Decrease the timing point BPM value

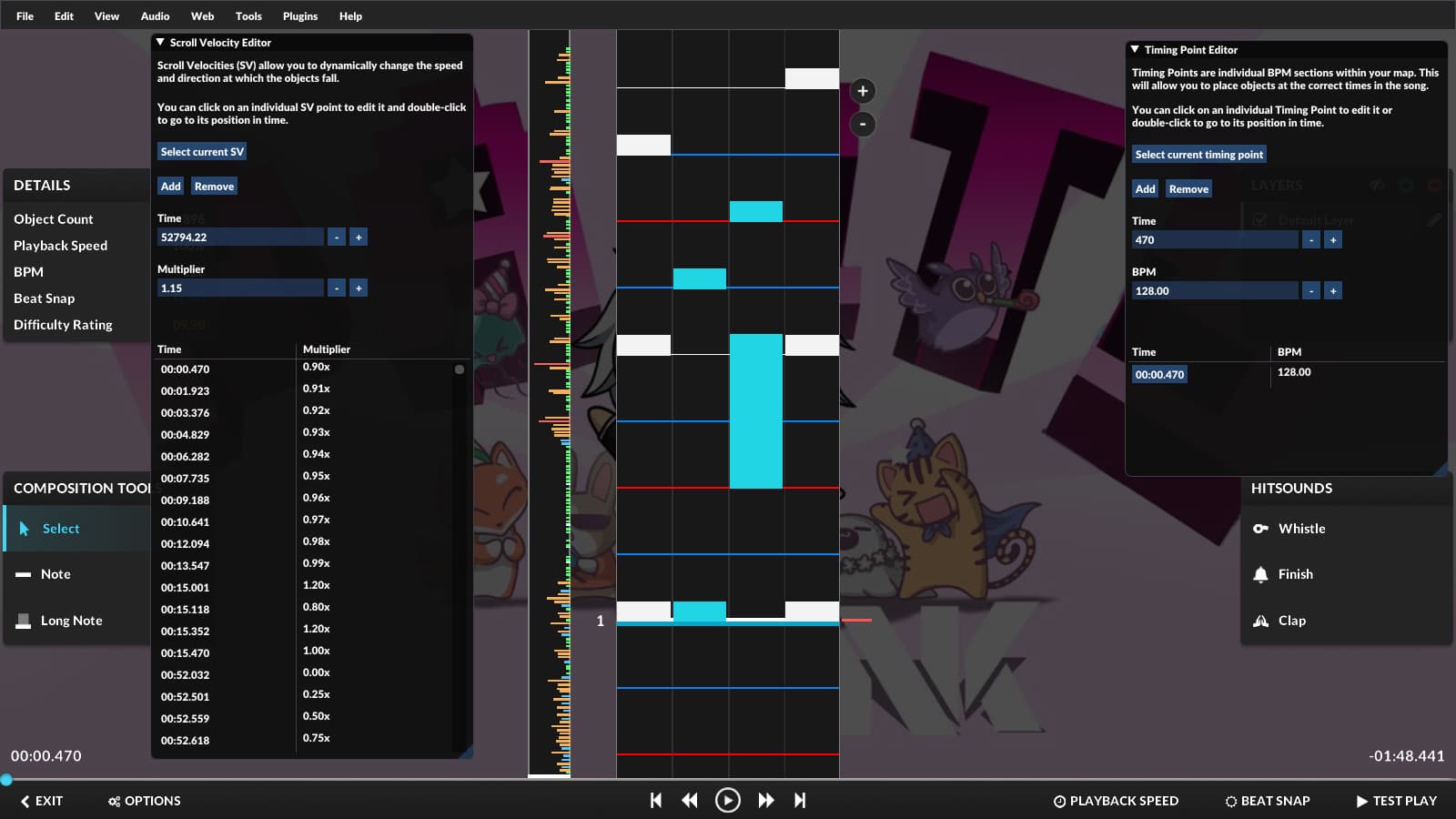pyautogui.click(x=1311, y=291)
